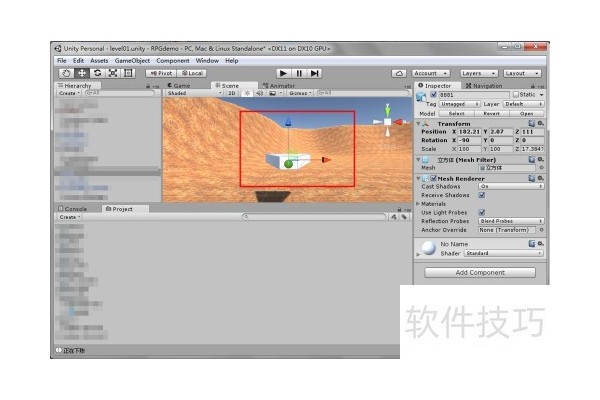Toggle Pivot/Center handle position

[161, 73]
